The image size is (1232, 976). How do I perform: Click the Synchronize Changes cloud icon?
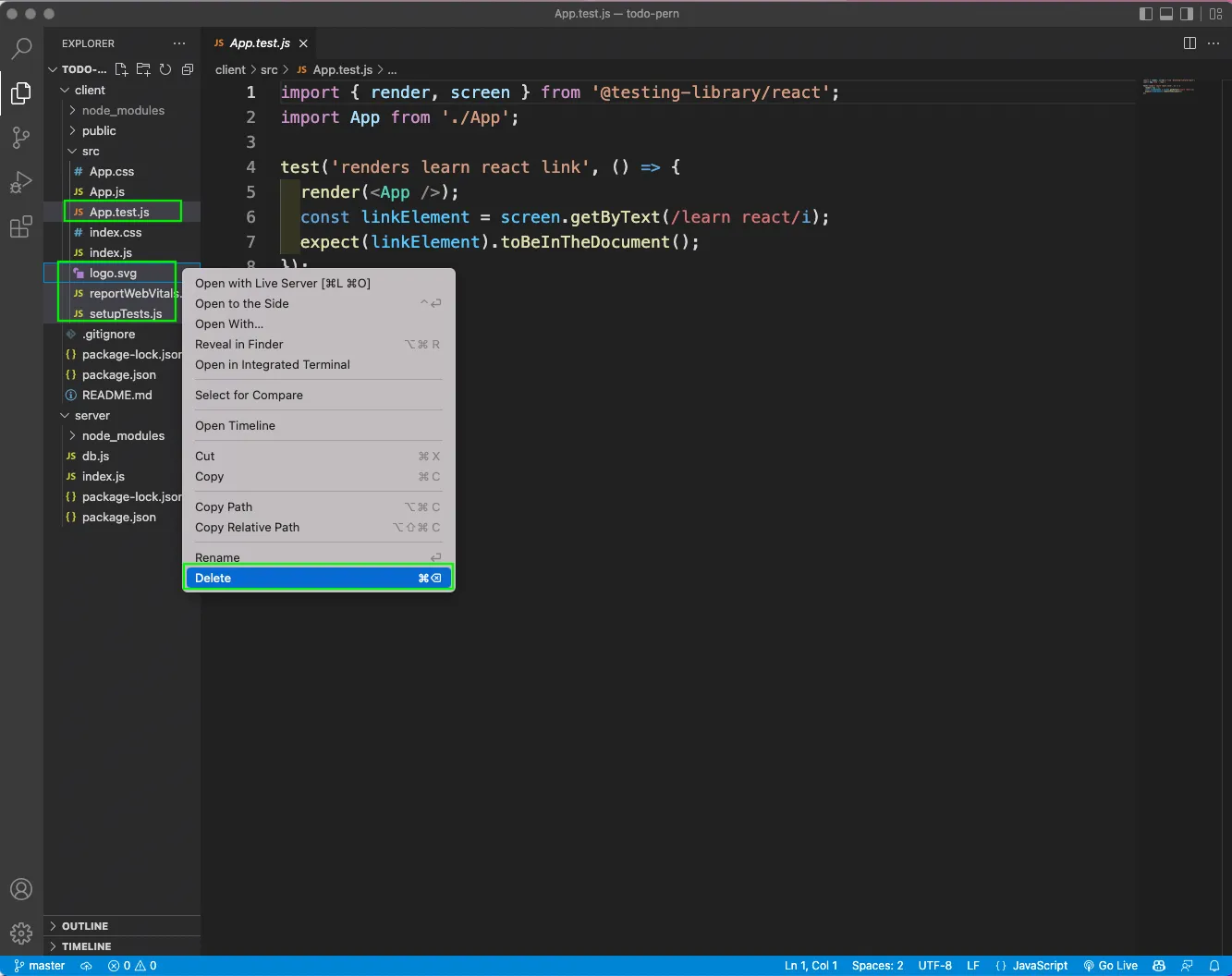pyautogui.click(x=86, y=966)
